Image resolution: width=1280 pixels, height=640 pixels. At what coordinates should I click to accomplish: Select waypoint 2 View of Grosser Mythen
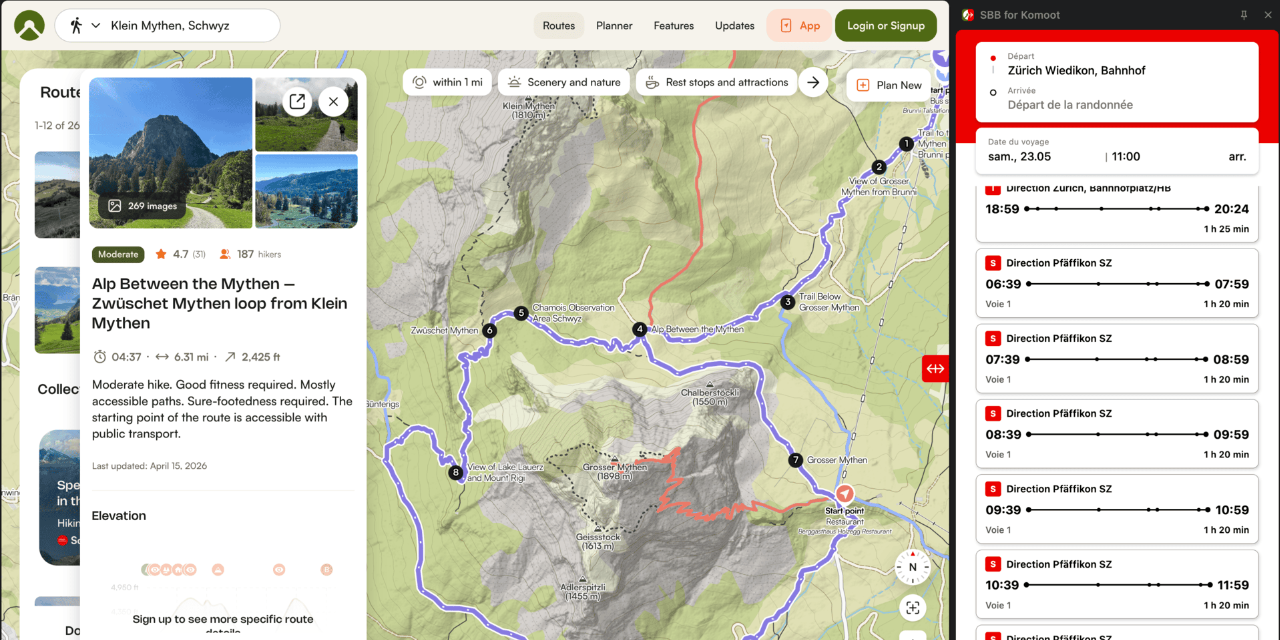(878, 167)
